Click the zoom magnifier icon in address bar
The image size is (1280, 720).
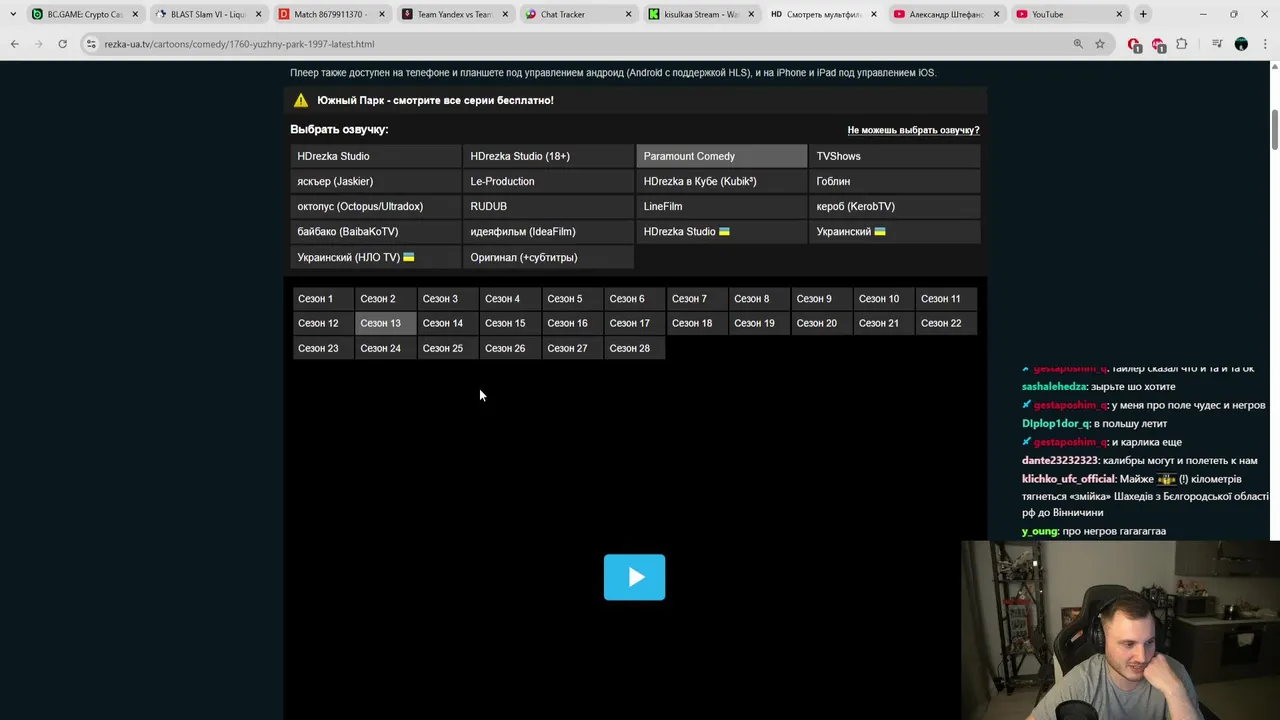coord(1078,44)
